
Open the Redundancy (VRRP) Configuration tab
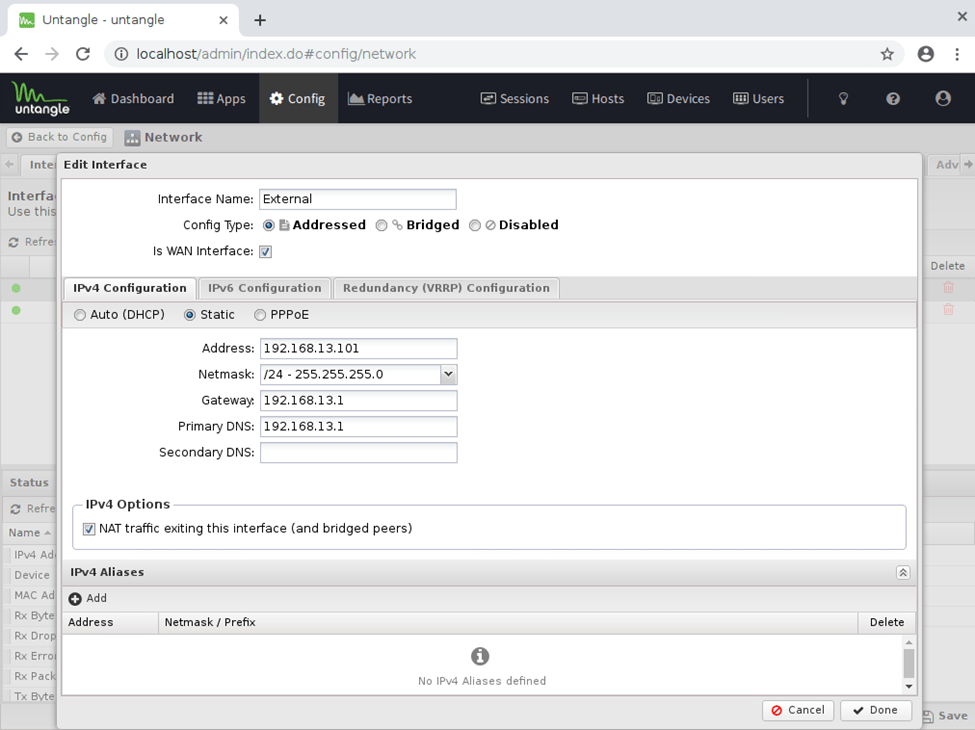446,288
